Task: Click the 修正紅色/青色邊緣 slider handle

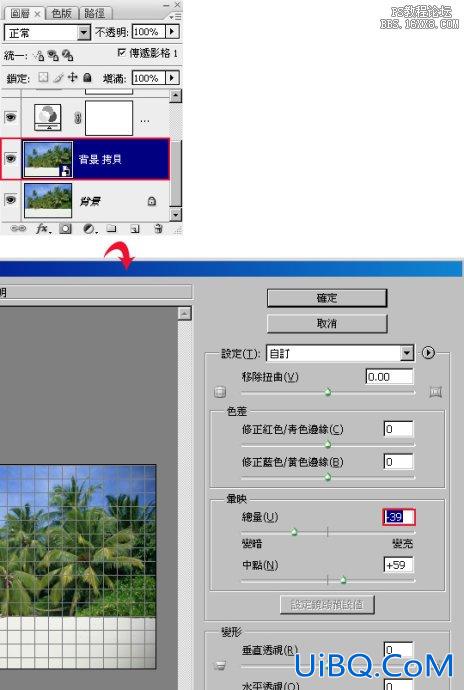Action: 328,444
